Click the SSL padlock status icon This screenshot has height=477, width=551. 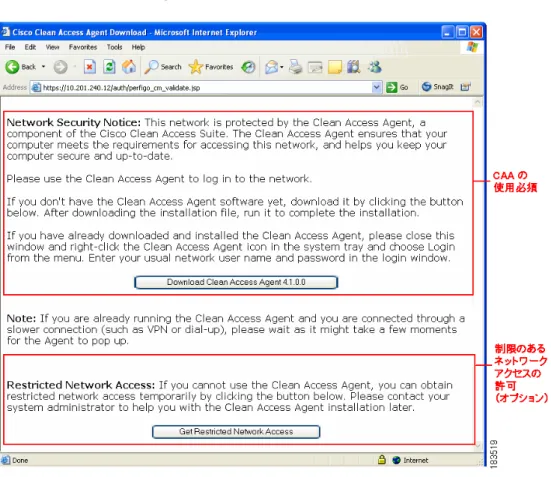click(382, 459)
